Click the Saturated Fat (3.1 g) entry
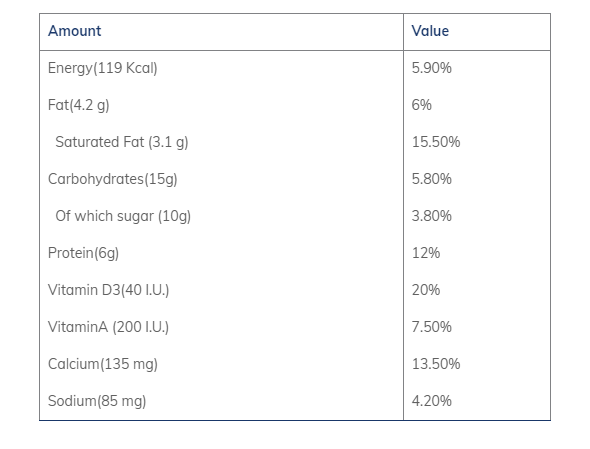 122,142
